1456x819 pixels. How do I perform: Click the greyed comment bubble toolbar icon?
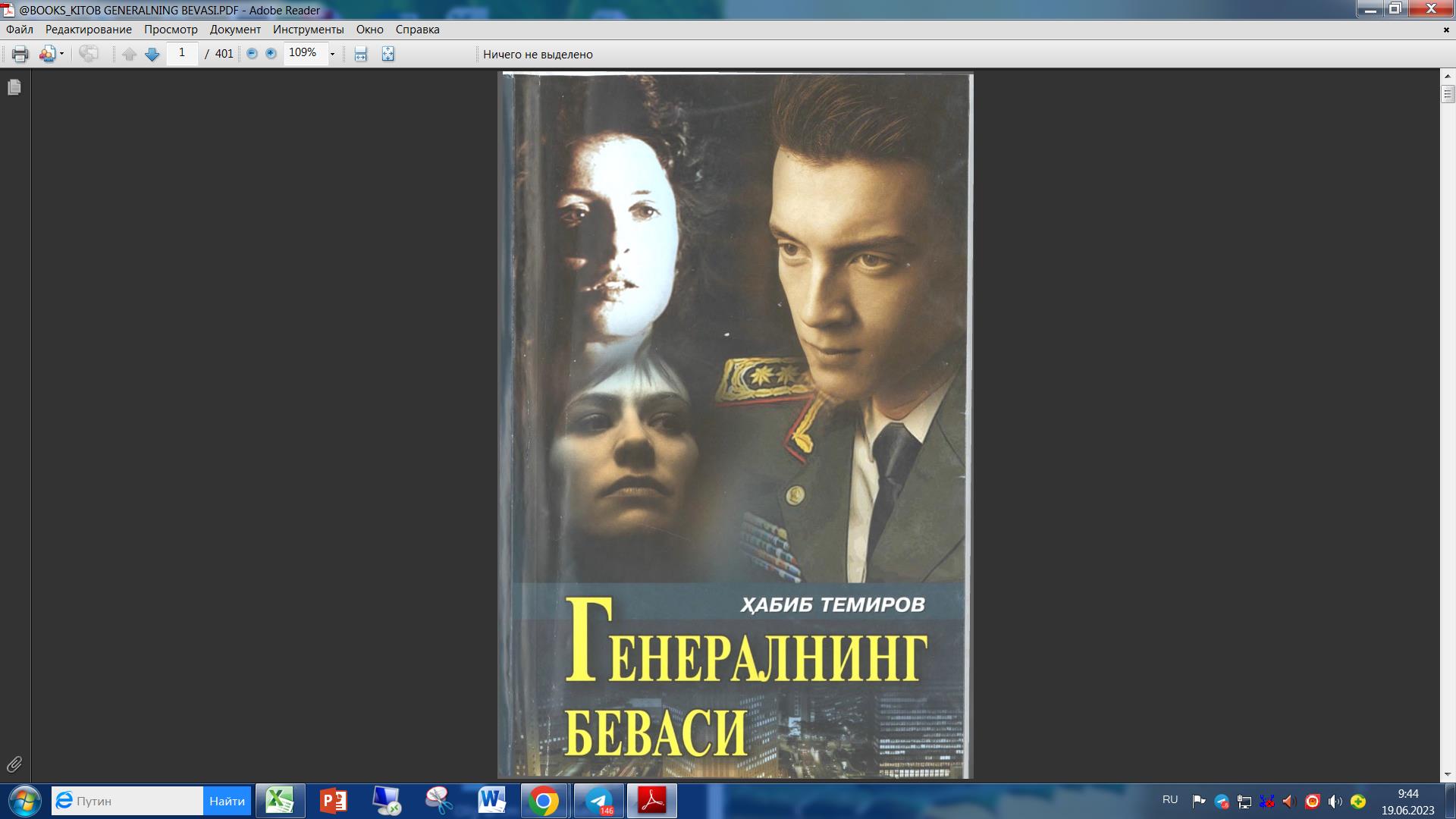(89, 54)
